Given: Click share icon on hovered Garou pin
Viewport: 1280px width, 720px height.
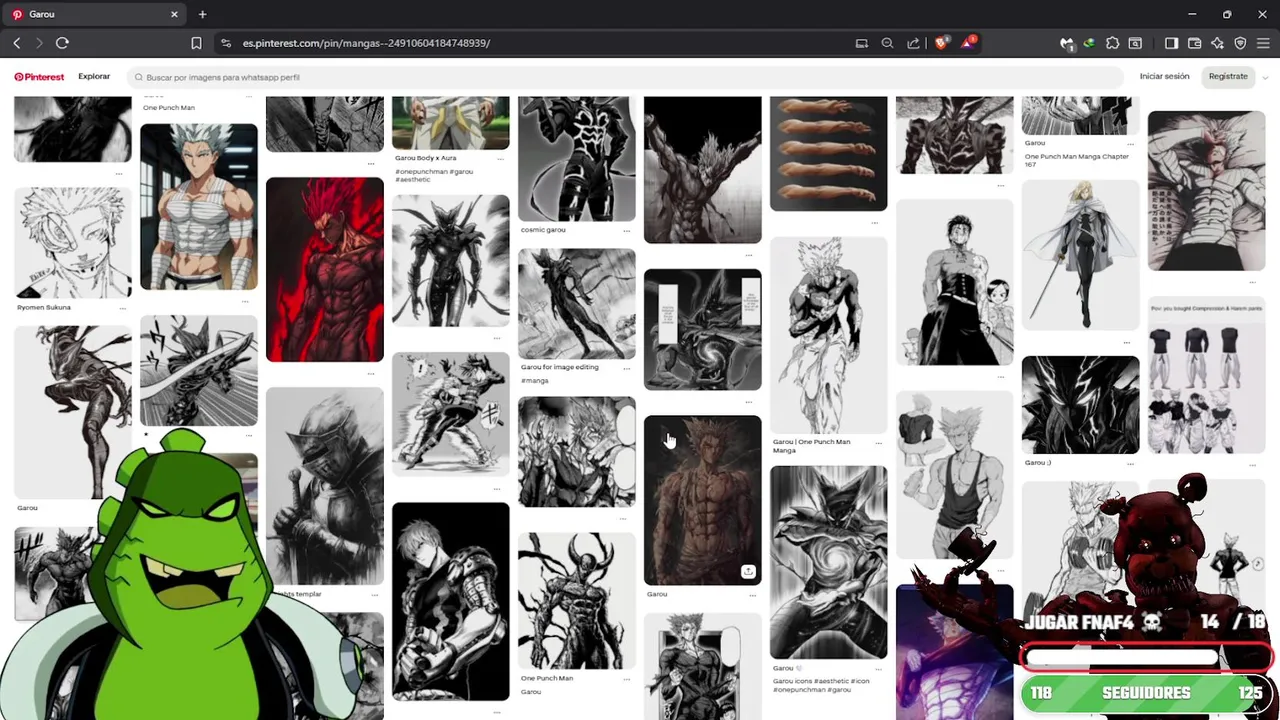Looking at the screenshot, I should pyautogui.click(x=748, y=571).
